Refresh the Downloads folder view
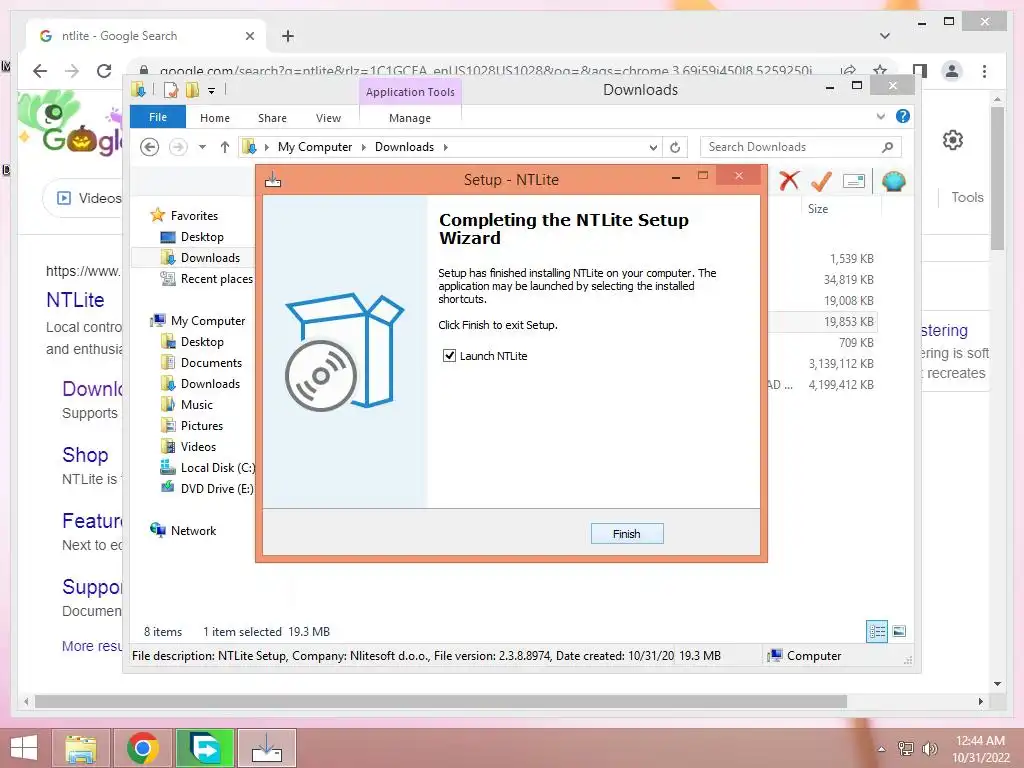This screenshot has width=1024, height=768. point(675,148)
